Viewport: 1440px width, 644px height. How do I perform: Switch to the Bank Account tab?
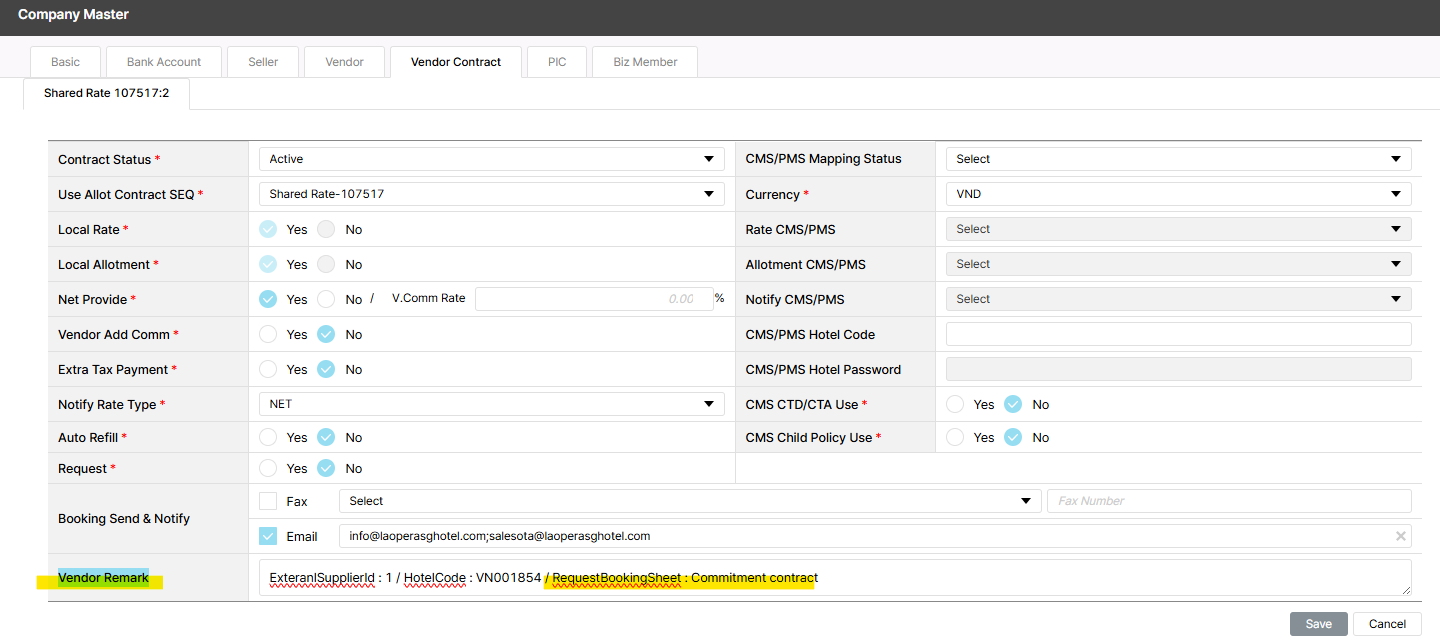pyautogui.click(x=164, y=62)
